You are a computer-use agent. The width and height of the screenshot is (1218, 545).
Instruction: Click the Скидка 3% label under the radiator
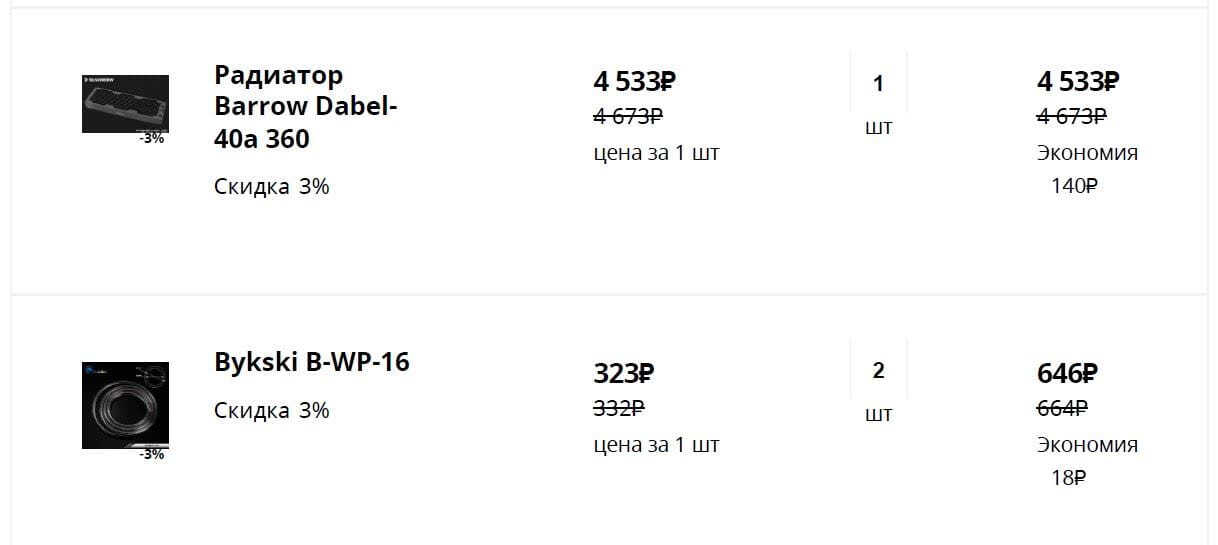(x=271, y=187)
